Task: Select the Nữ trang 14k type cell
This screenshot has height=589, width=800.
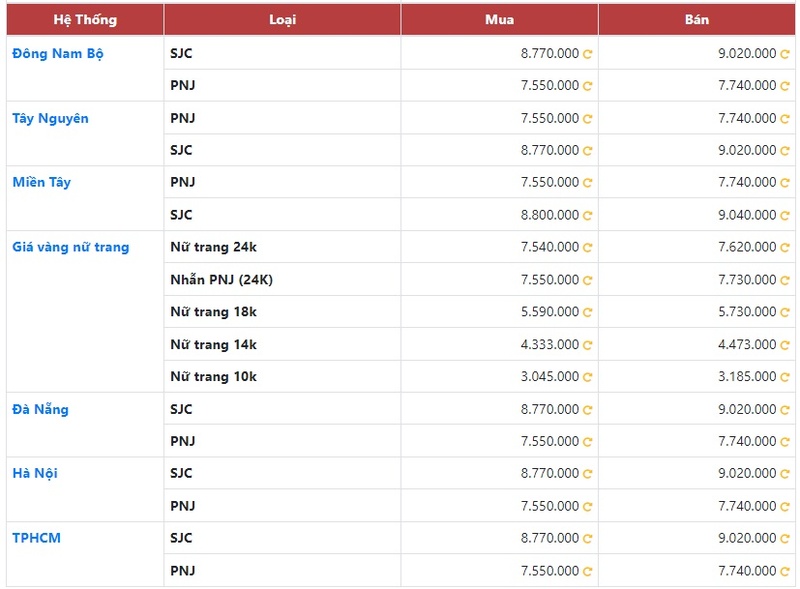Action: pos(283,345)
